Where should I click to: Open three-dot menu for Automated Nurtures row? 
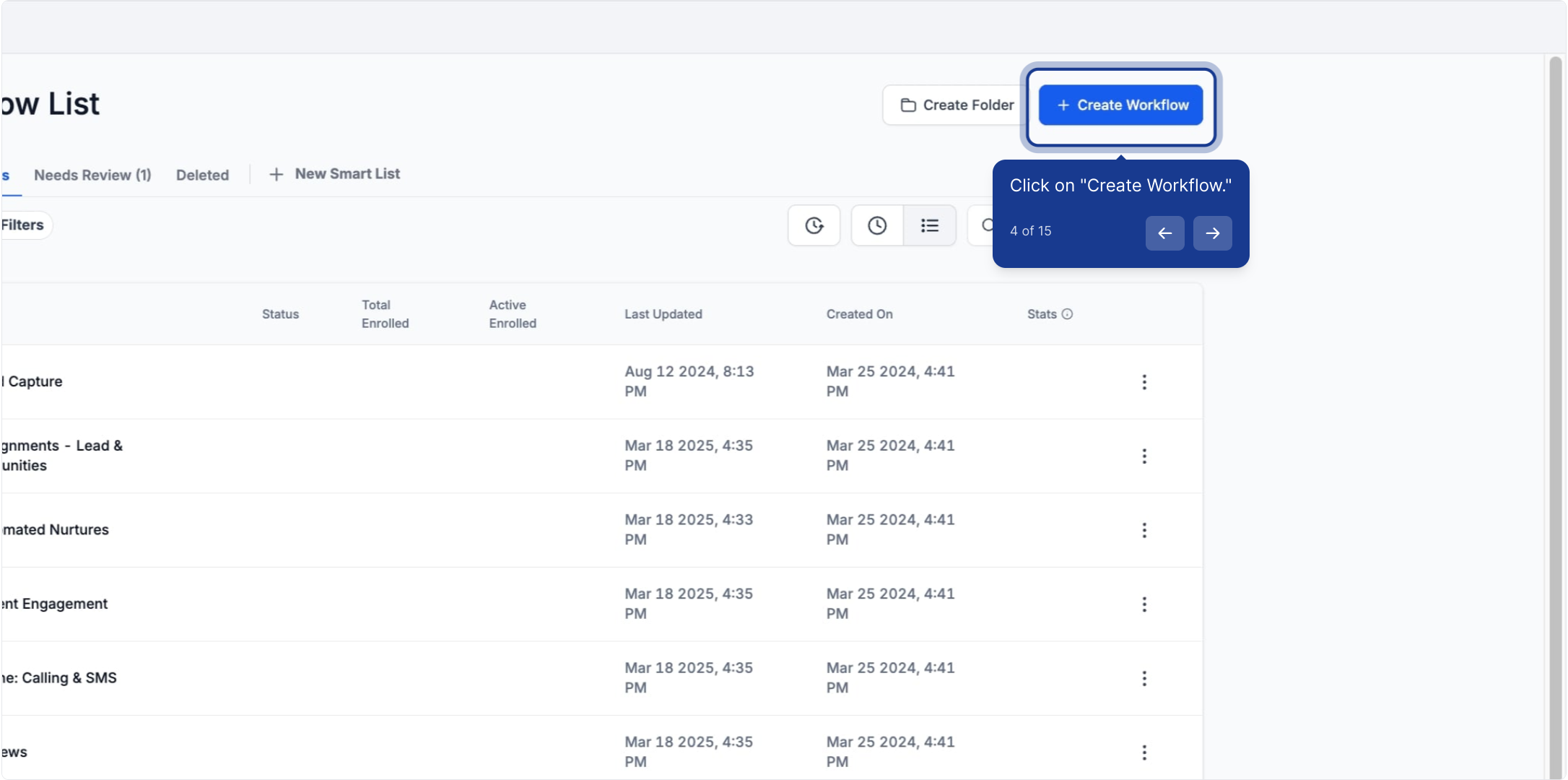(1144, 530)
